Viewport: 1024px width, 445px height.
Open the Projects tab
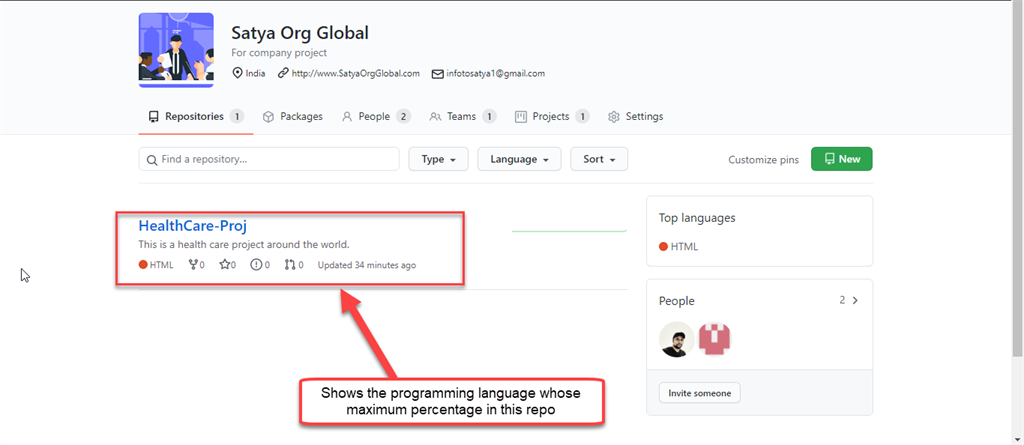click(x=552, y=116)
